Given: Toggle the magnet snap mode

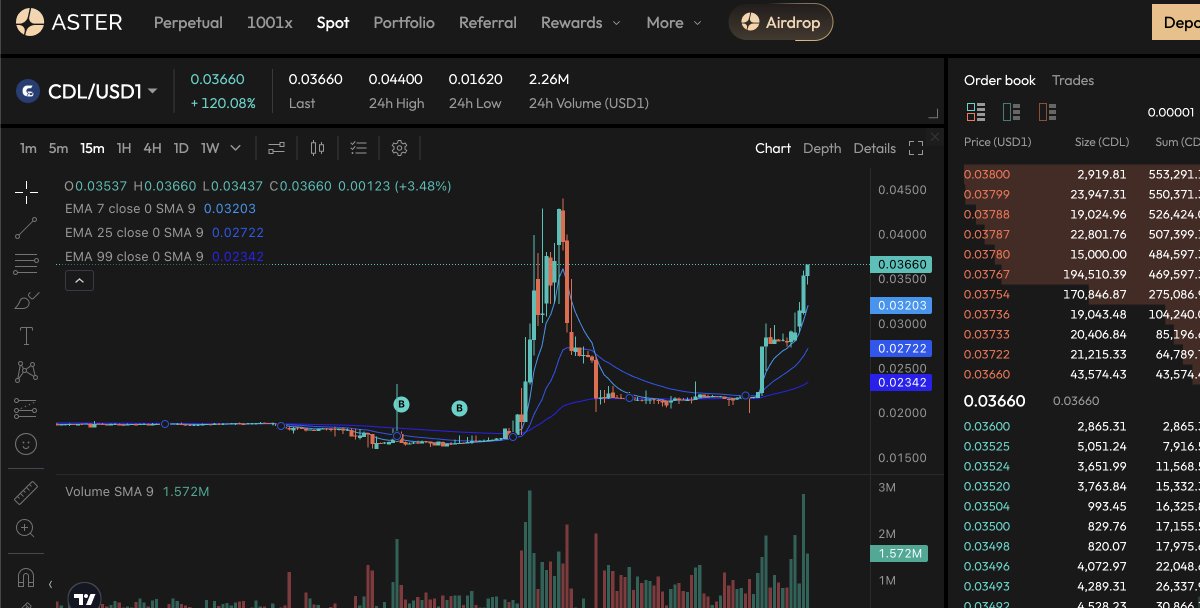Looking at the screenshot, I should [27, 577].
